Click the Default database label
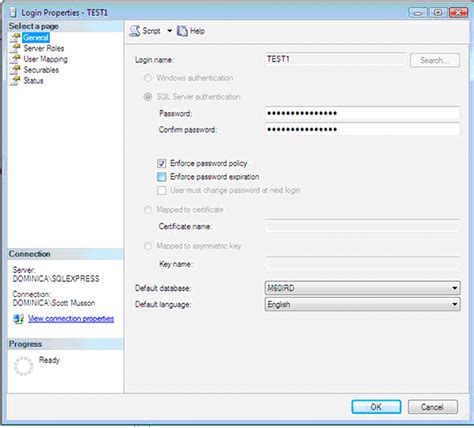Image resolution: width=474 pixels, height=428 pixels. [x=163, y=288]
